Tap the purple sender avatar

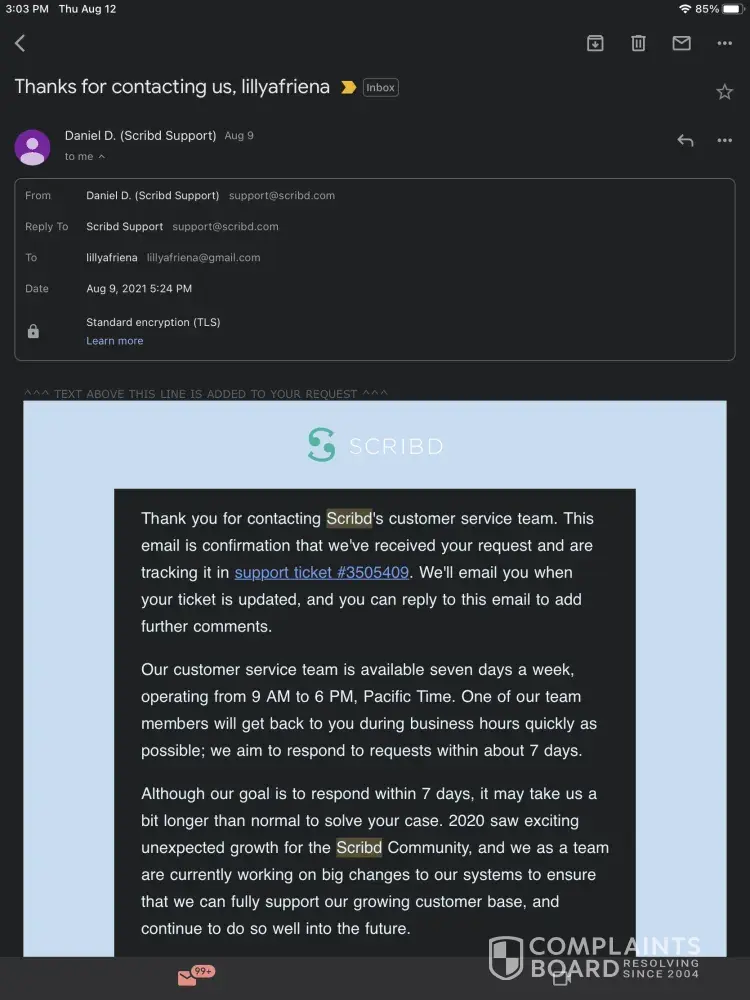33,147
